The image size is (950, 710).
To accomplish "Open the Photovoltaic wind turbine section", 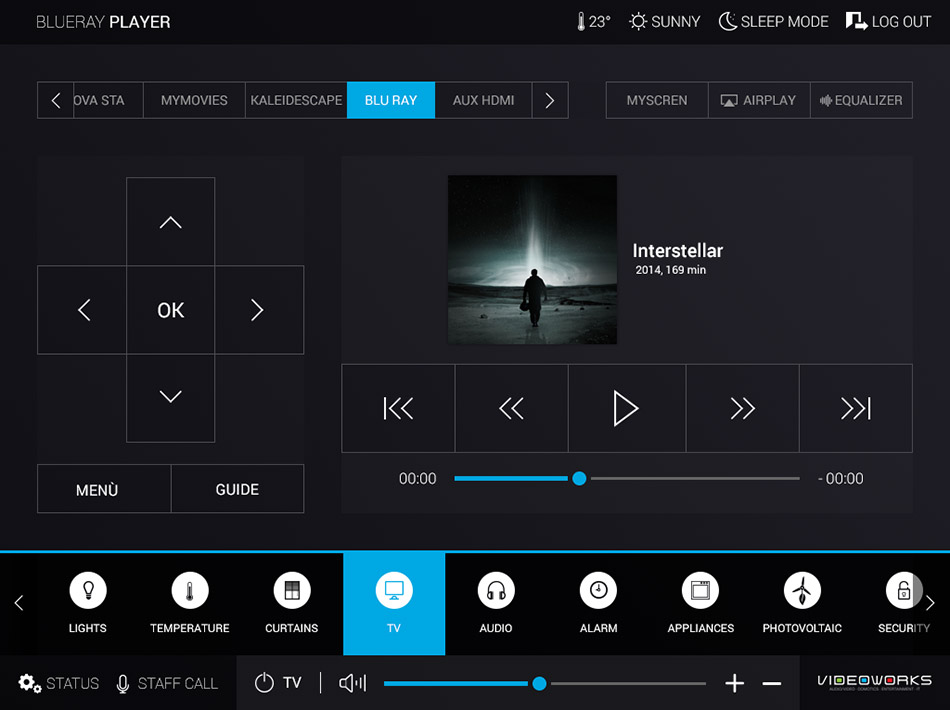I will (802, 603).
